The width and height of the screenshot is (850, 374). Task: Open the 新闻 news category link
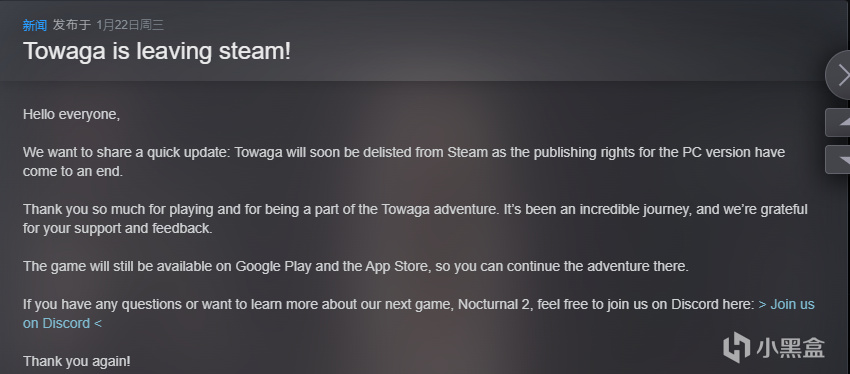[35, 25]
